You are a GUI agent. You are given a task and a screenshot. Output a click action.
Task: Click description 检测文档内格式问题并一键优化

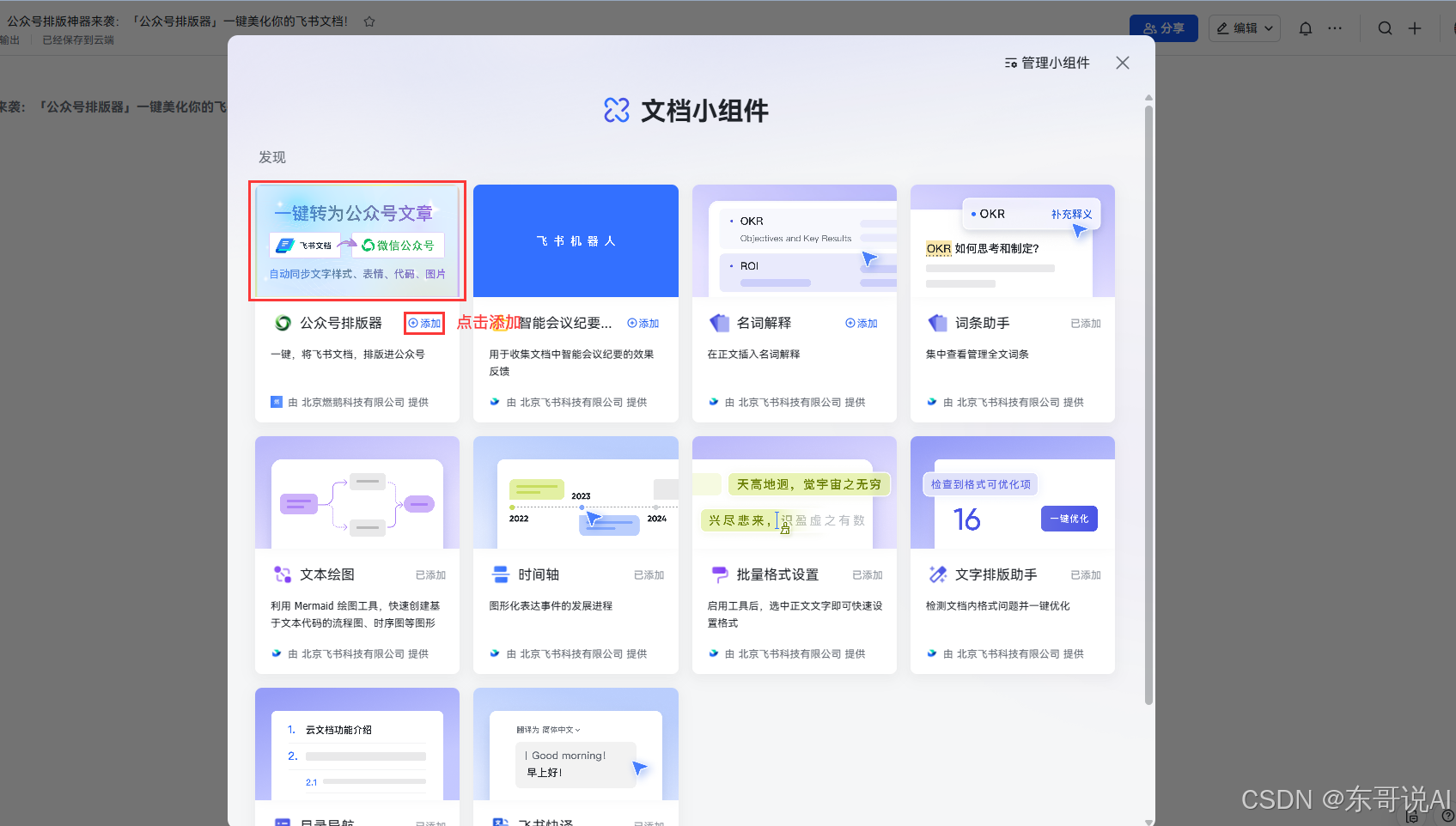click(997, 605)
